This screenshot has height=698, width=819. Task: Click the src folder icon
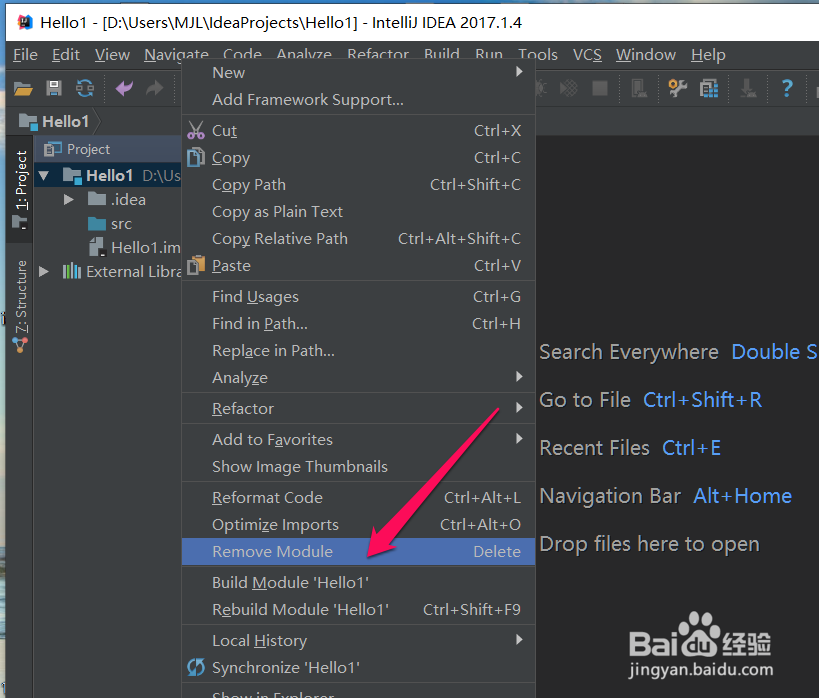[97, 224]
